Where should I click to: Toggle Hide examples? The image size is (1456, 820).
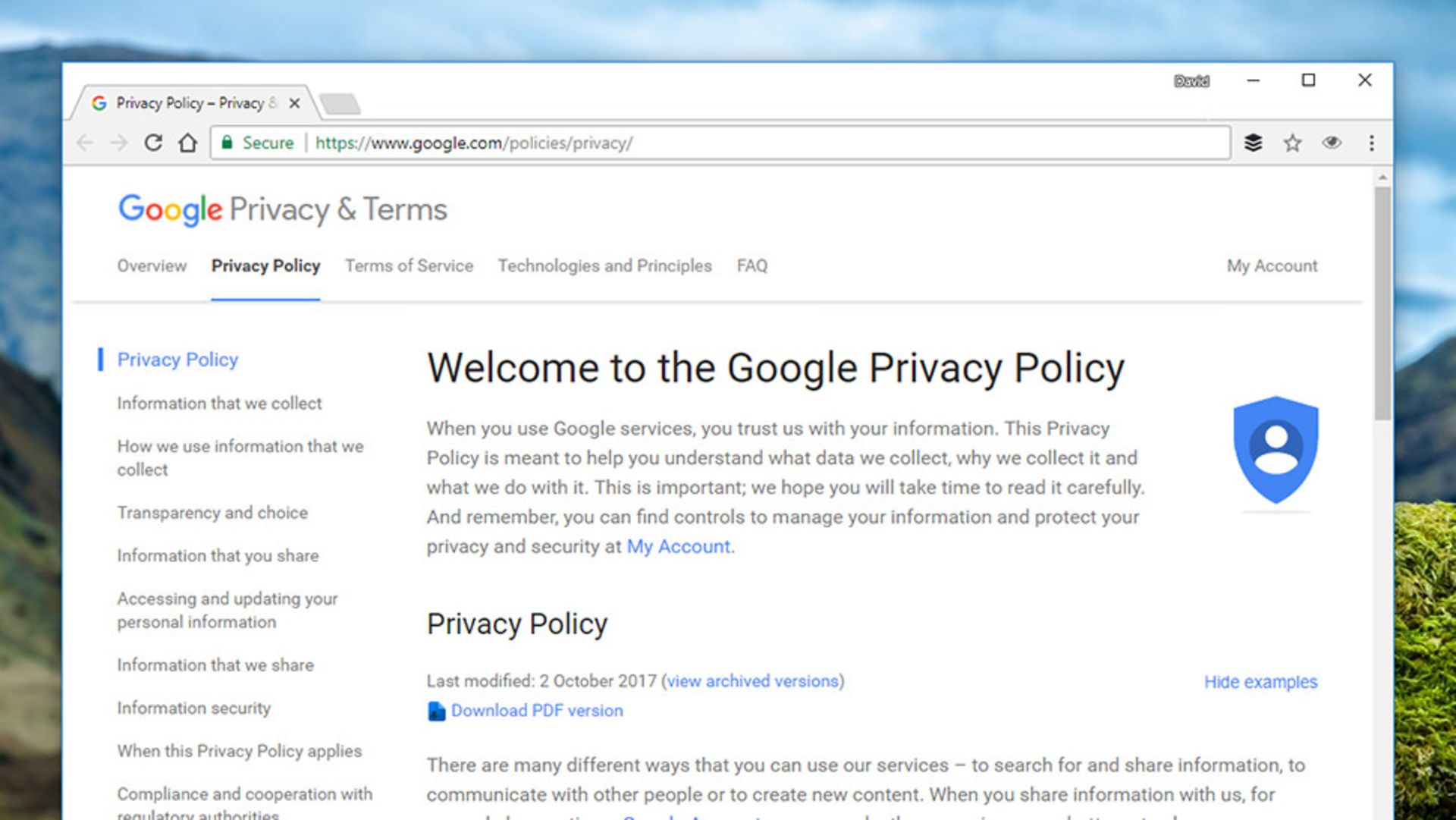[x=1260, y=682]
